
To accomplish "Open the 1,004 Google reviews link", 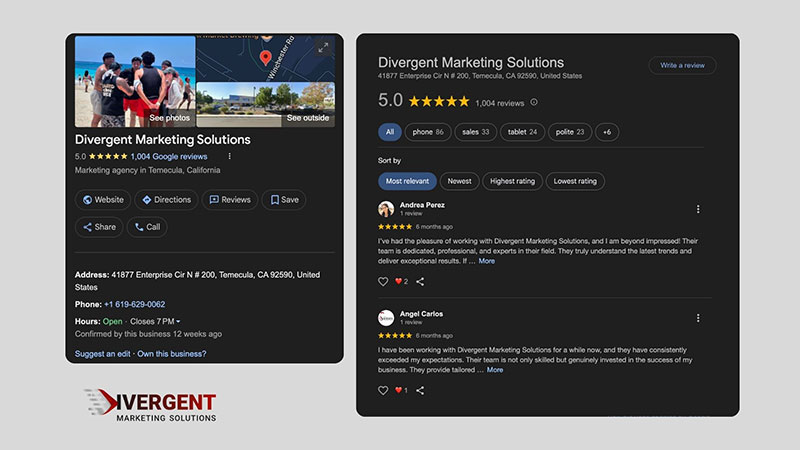I will coord(169,156).
